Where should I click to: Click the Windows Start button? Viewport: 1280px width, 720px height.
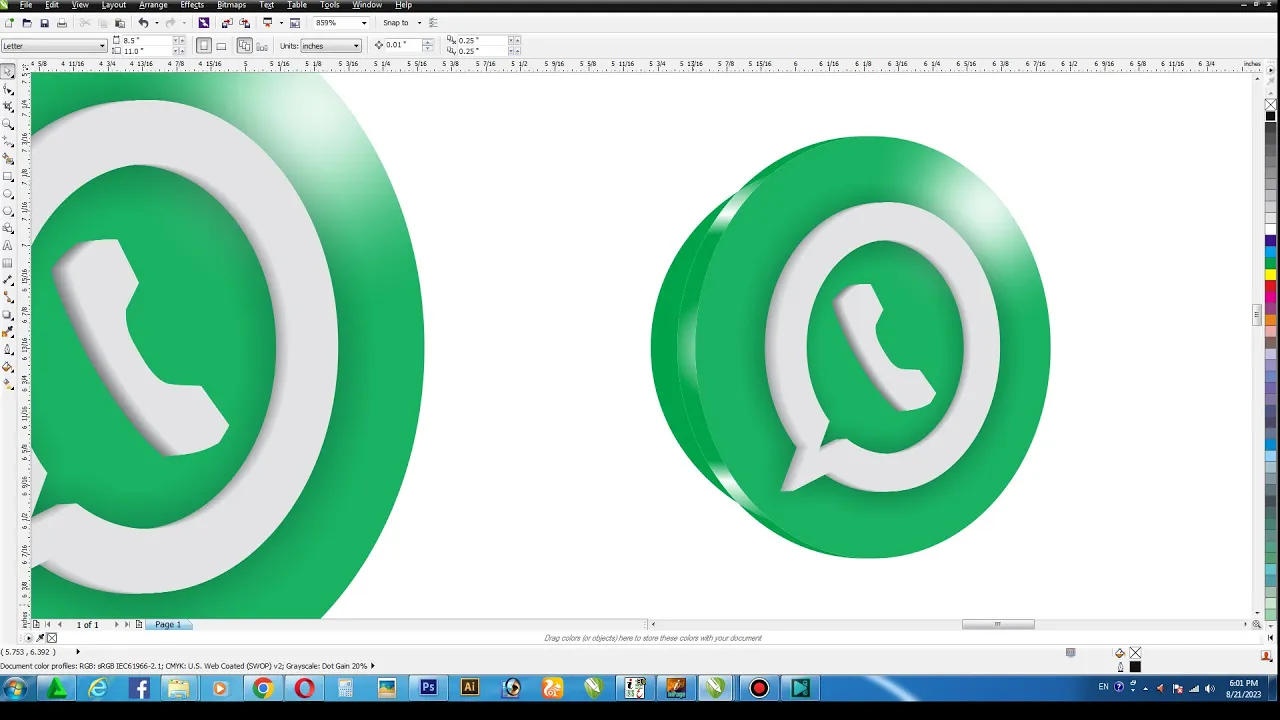point(14,688)
